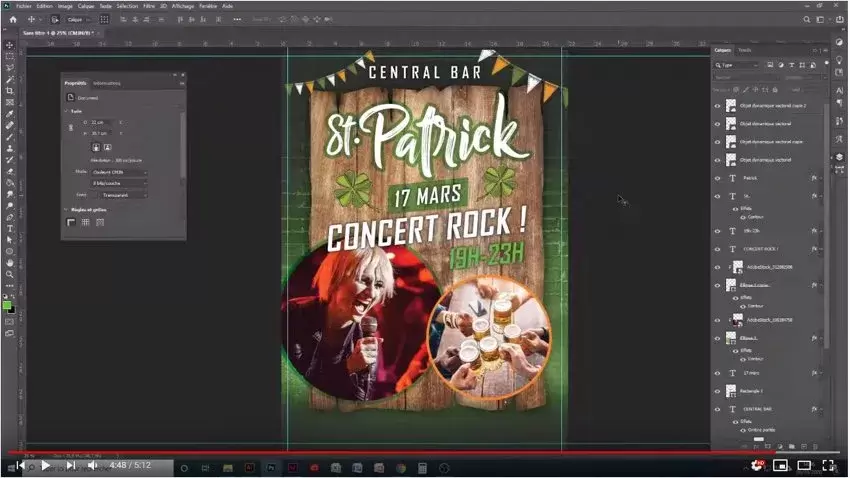The width and height of the screenshot is (850, 478).
Task: Select the Eraser tool
Action: tap(10, 171)
